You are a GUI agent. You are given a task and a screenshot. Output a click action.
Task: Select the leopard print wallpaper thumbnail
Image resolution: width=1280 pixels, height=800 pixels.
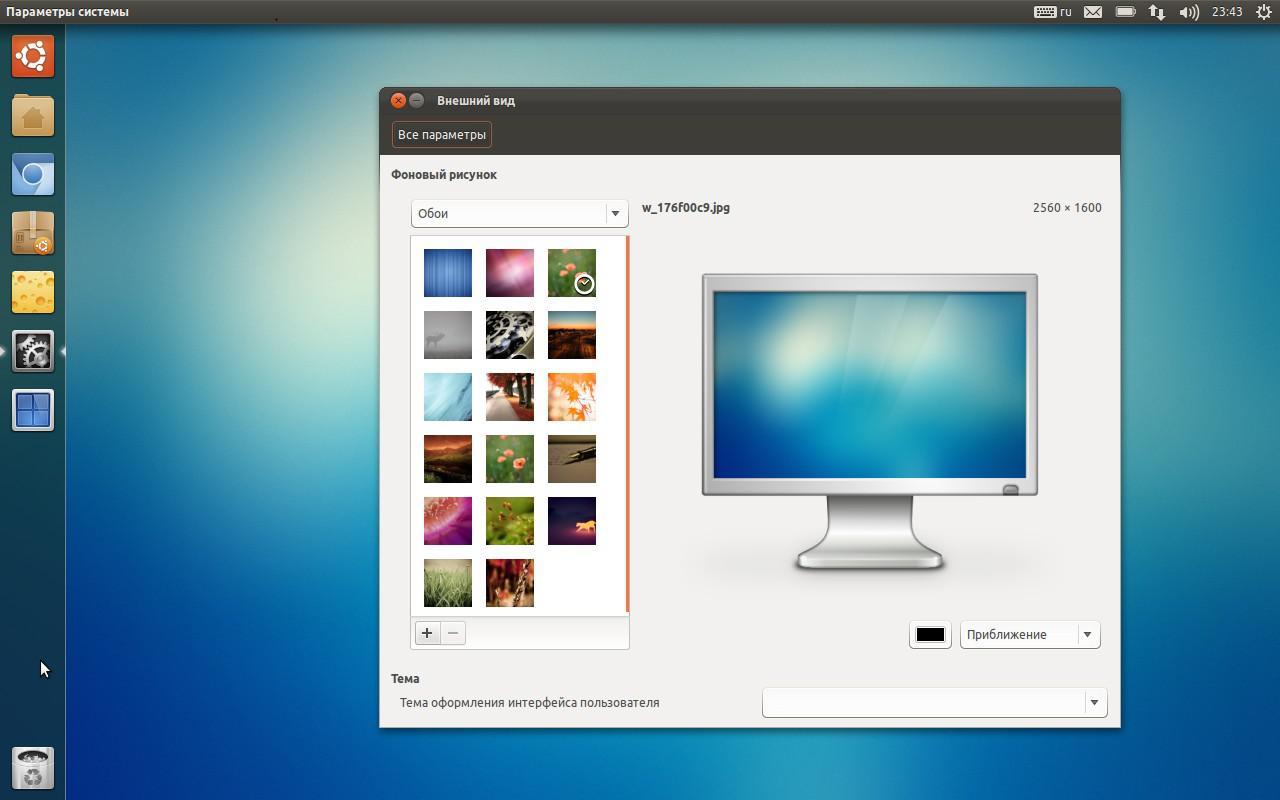(x=509, y=334)
